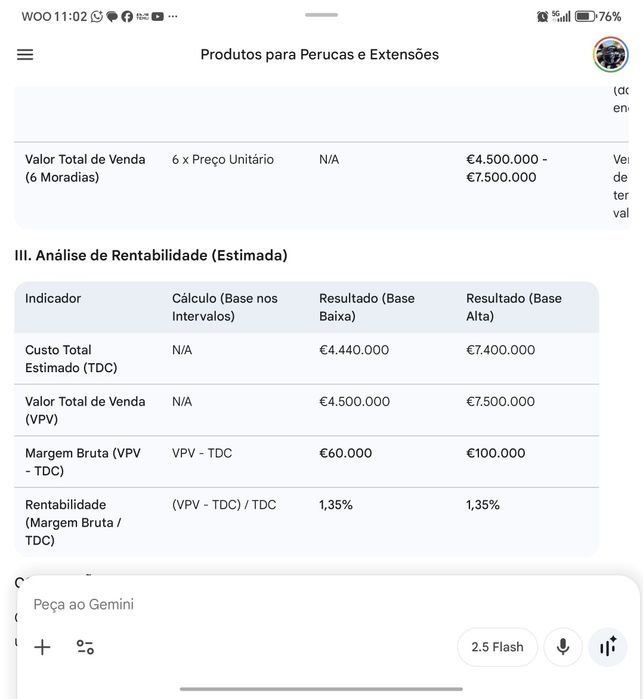
Task: Start Gemini Live with the sparkle bars icon
Action: pyautogui.click(x=608, y=647)
